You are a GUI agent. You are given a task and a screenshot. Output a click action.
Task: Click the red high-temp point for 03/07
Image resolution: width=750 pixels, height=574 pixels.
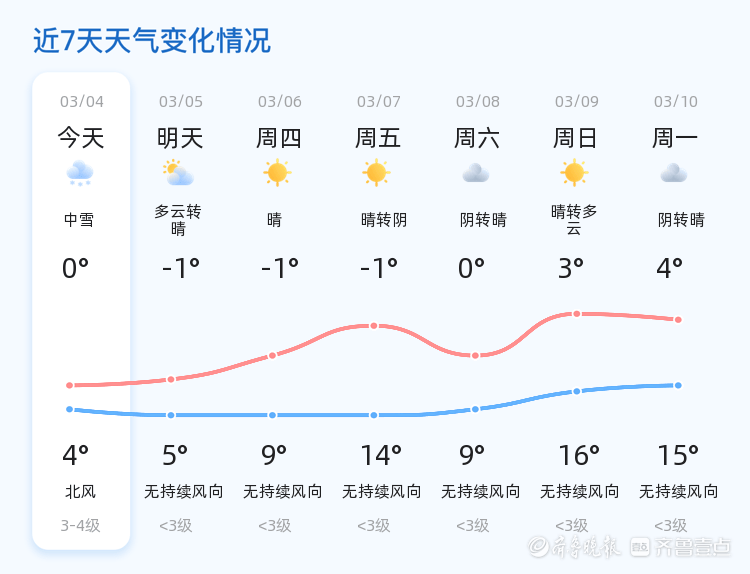pyautogui.click(x=374, y=326)
